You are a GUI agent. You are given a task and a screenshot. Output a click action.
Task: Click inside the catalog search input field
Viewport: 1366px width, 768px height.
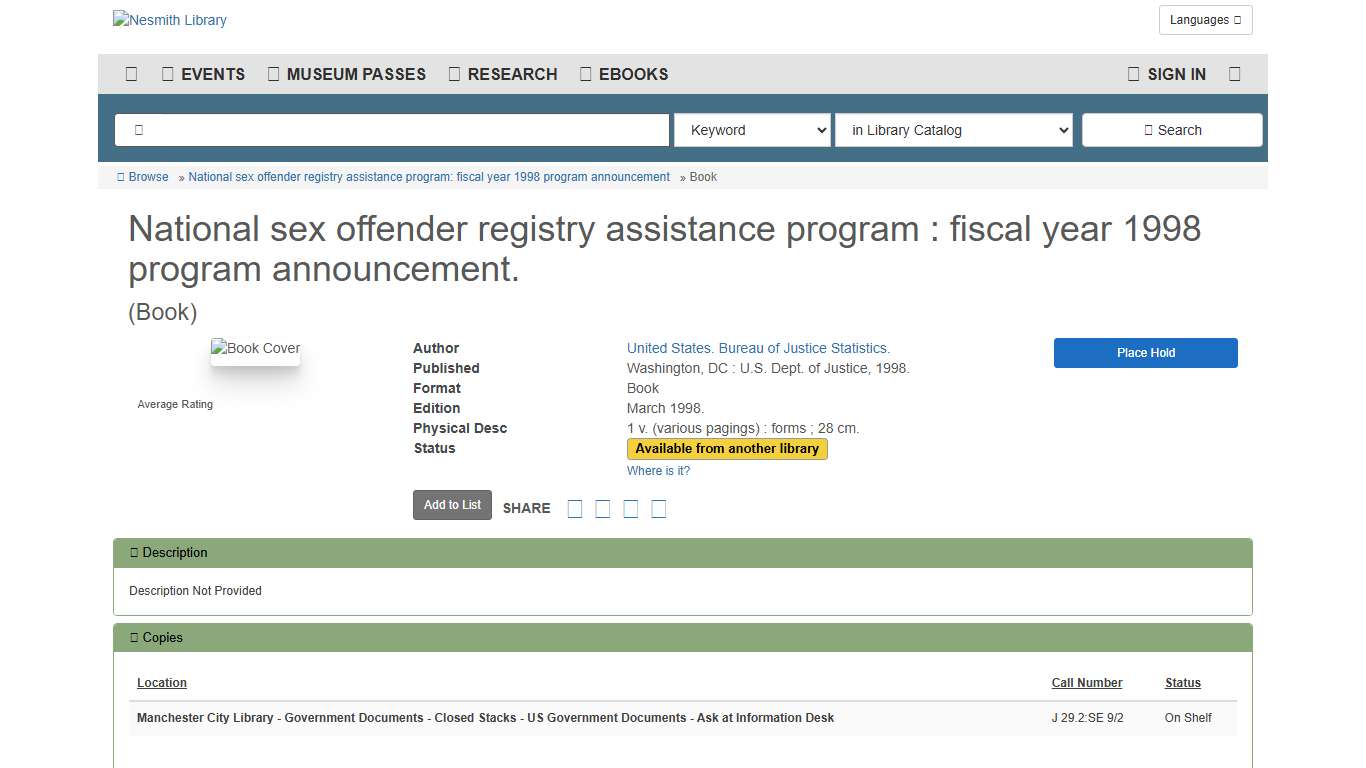(x=392, y=129)
